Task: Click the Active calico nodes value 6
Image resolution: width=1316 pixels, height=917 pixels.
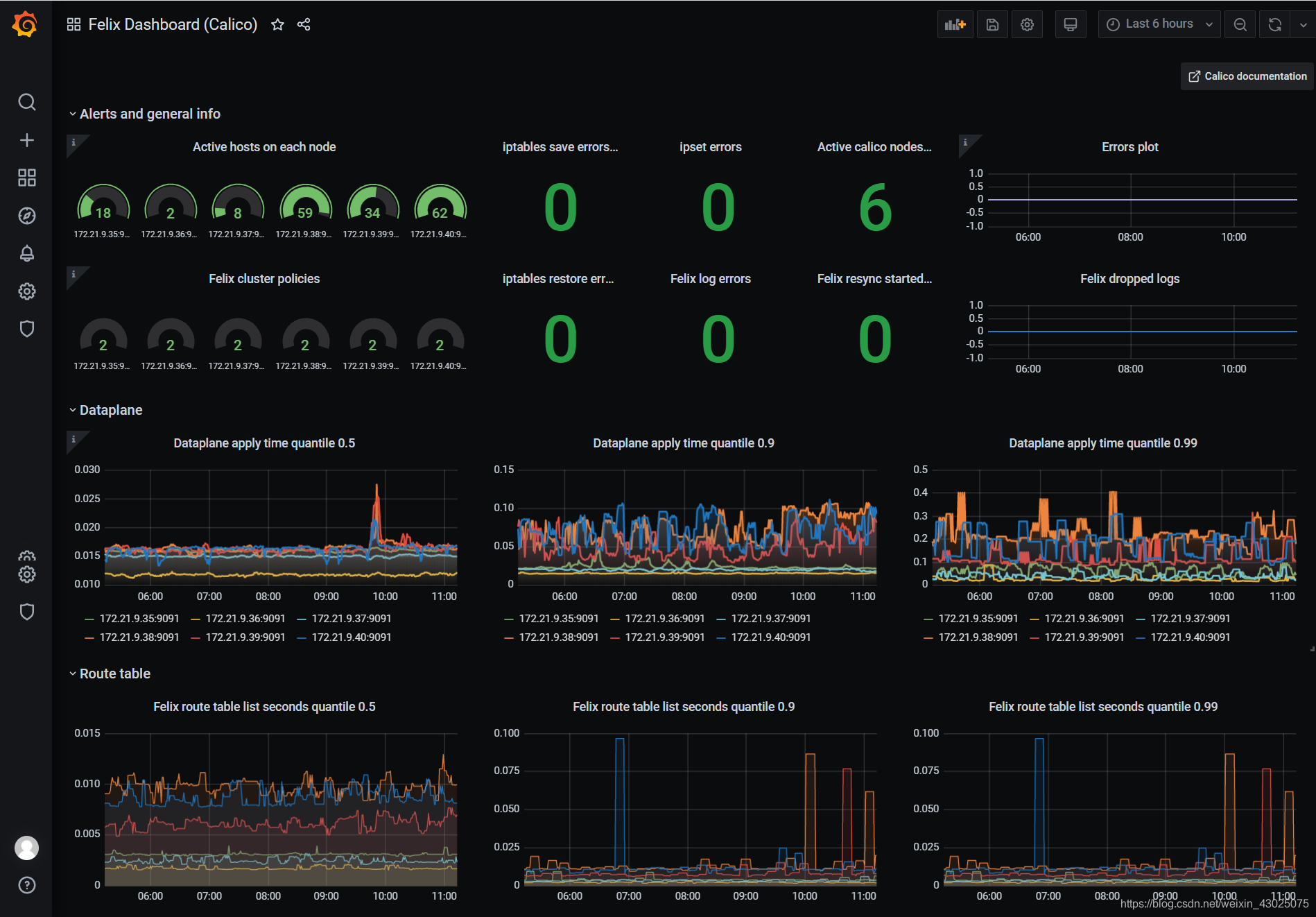Action: pyautogui.click(x=874, y=207)
